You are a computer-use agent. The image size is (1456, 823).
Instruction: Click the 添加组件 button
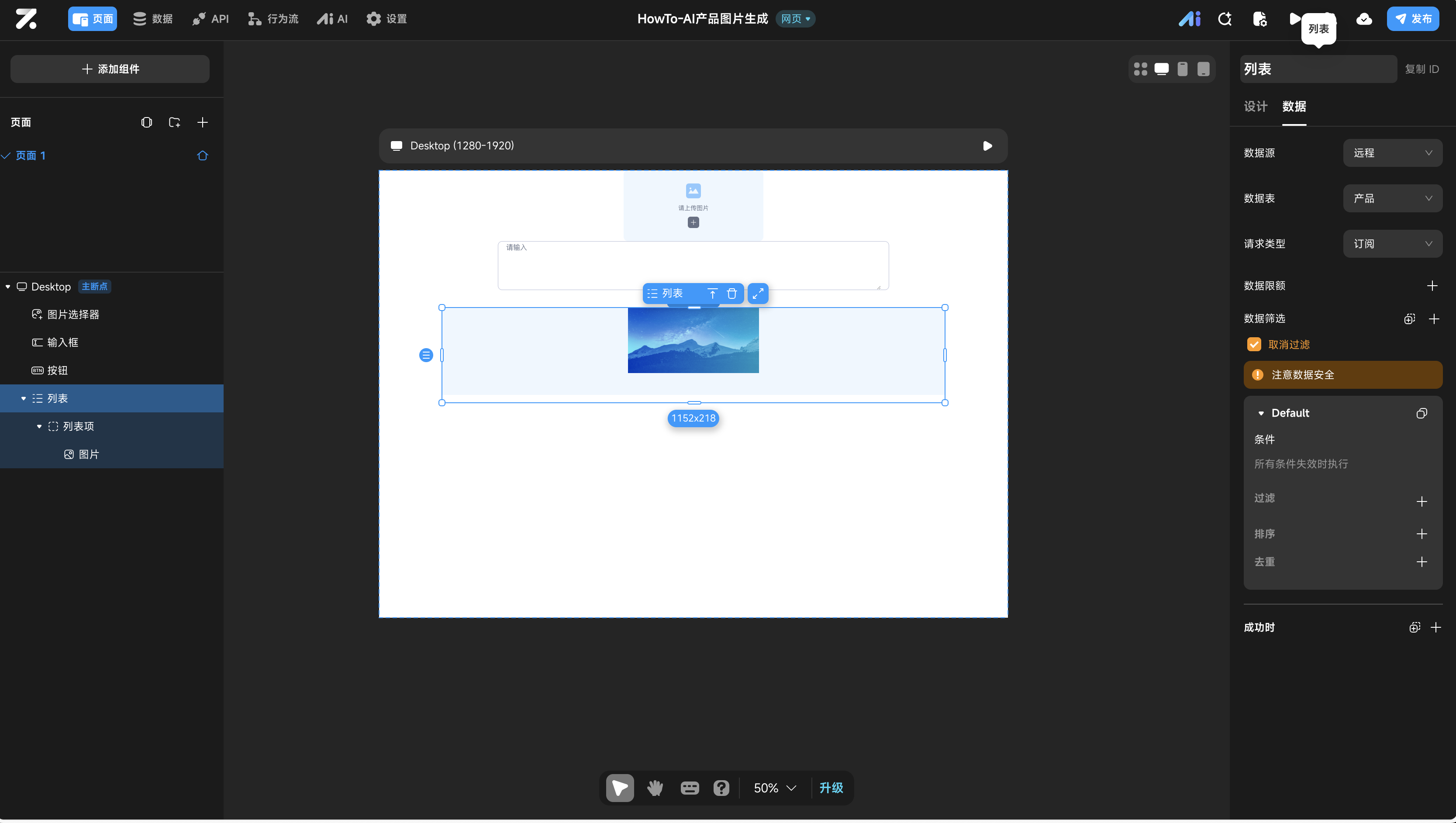110,69
